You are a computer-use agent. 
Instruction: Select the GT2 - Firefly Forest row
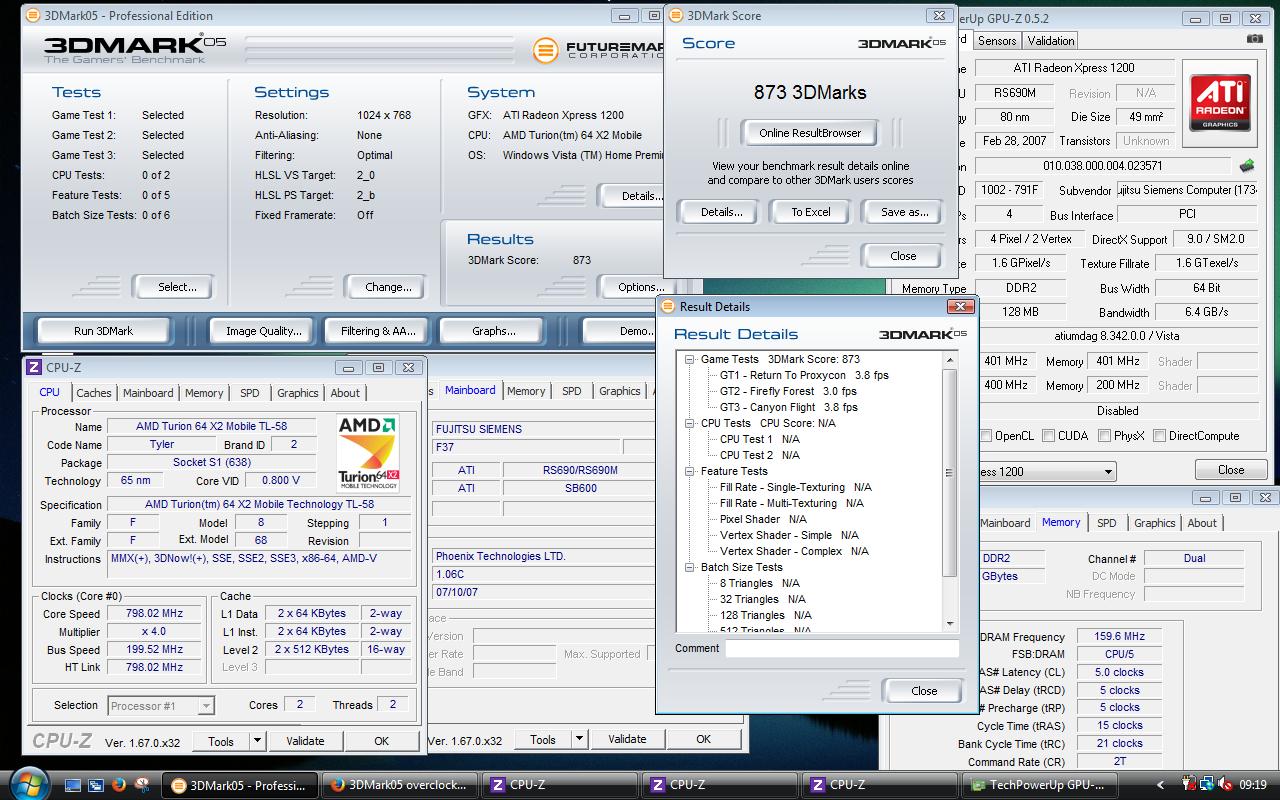[788, 391]
